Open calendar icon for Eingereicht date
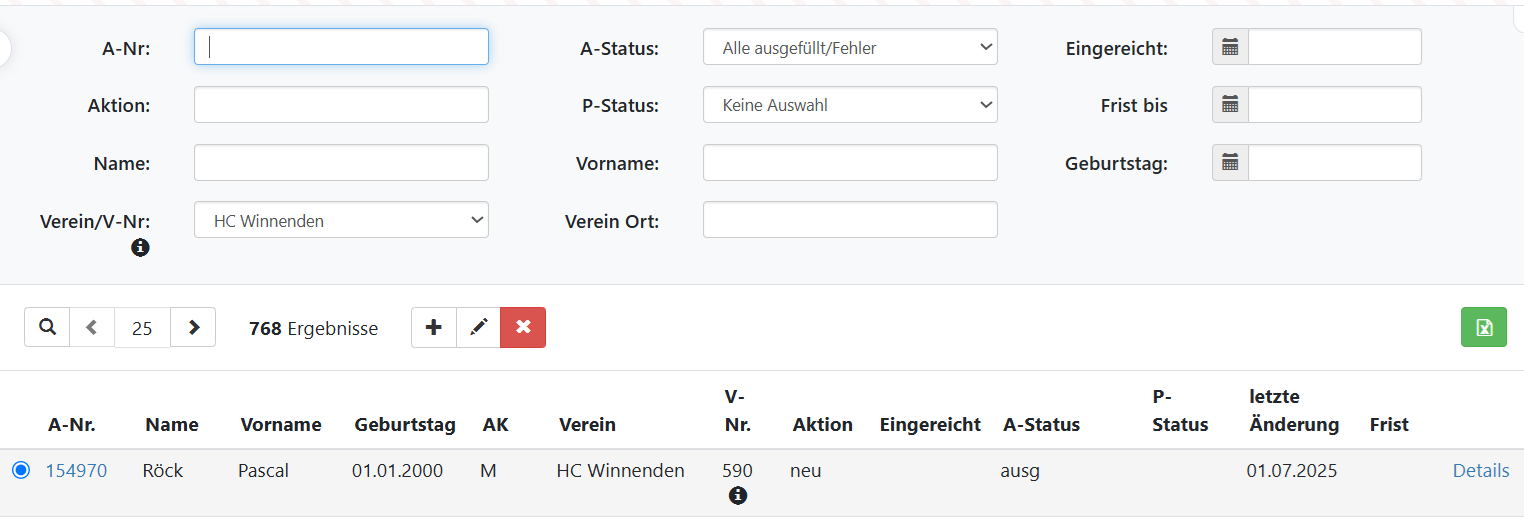 point(1230,47)
